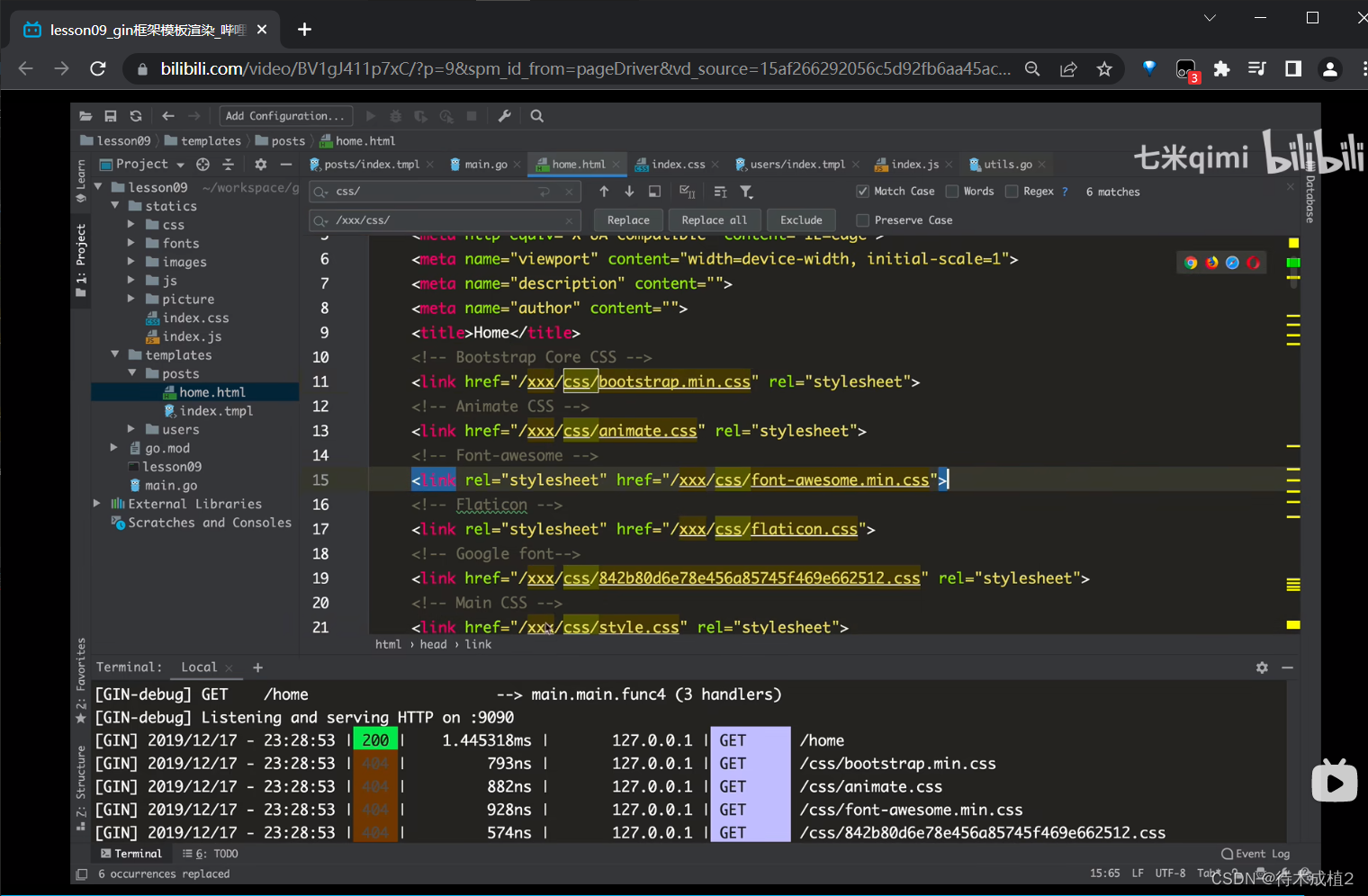Click the filter search results funnel icon
The image size is (1368, 896).
(746, 192)
